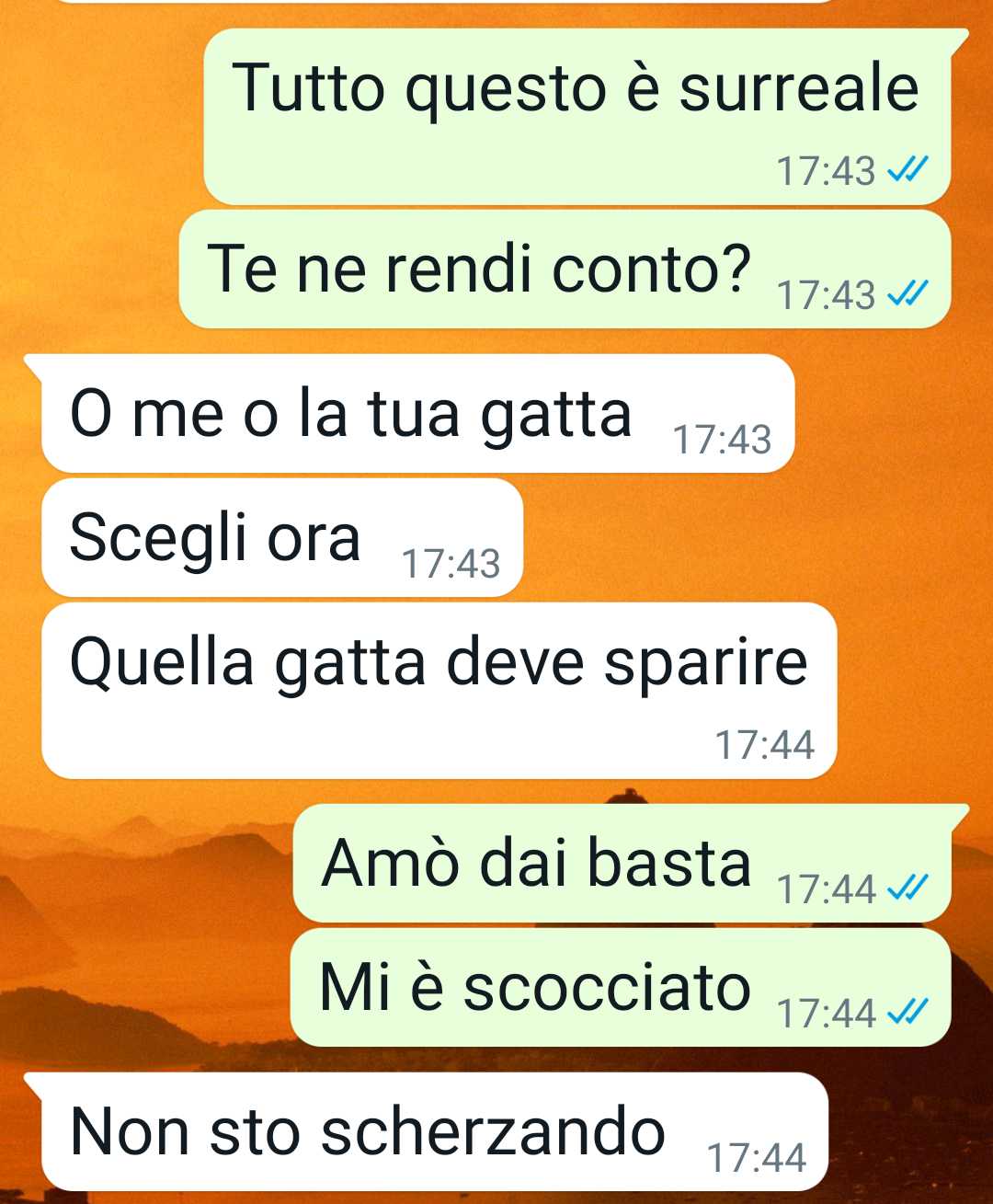Click the 17:44 time beside 'Mi è scocciato'
Image resolution: width=993 pixels, height=1204 pixels.
point(827,1014)
